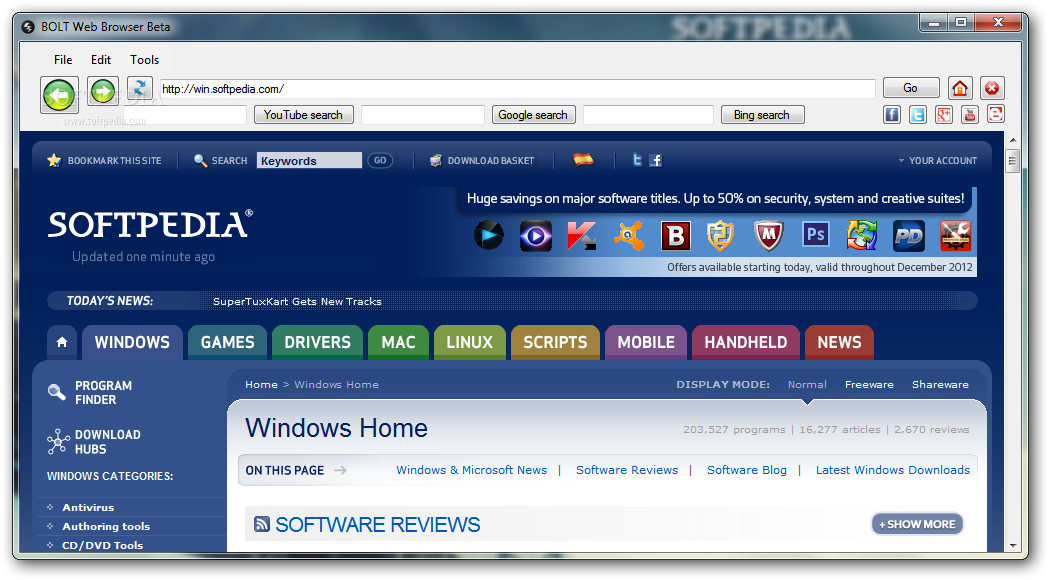The height and width of the screenshot is (580, 1049).
Task: Switch to the DRIVERS tab
Action: [x=317, y=343]
